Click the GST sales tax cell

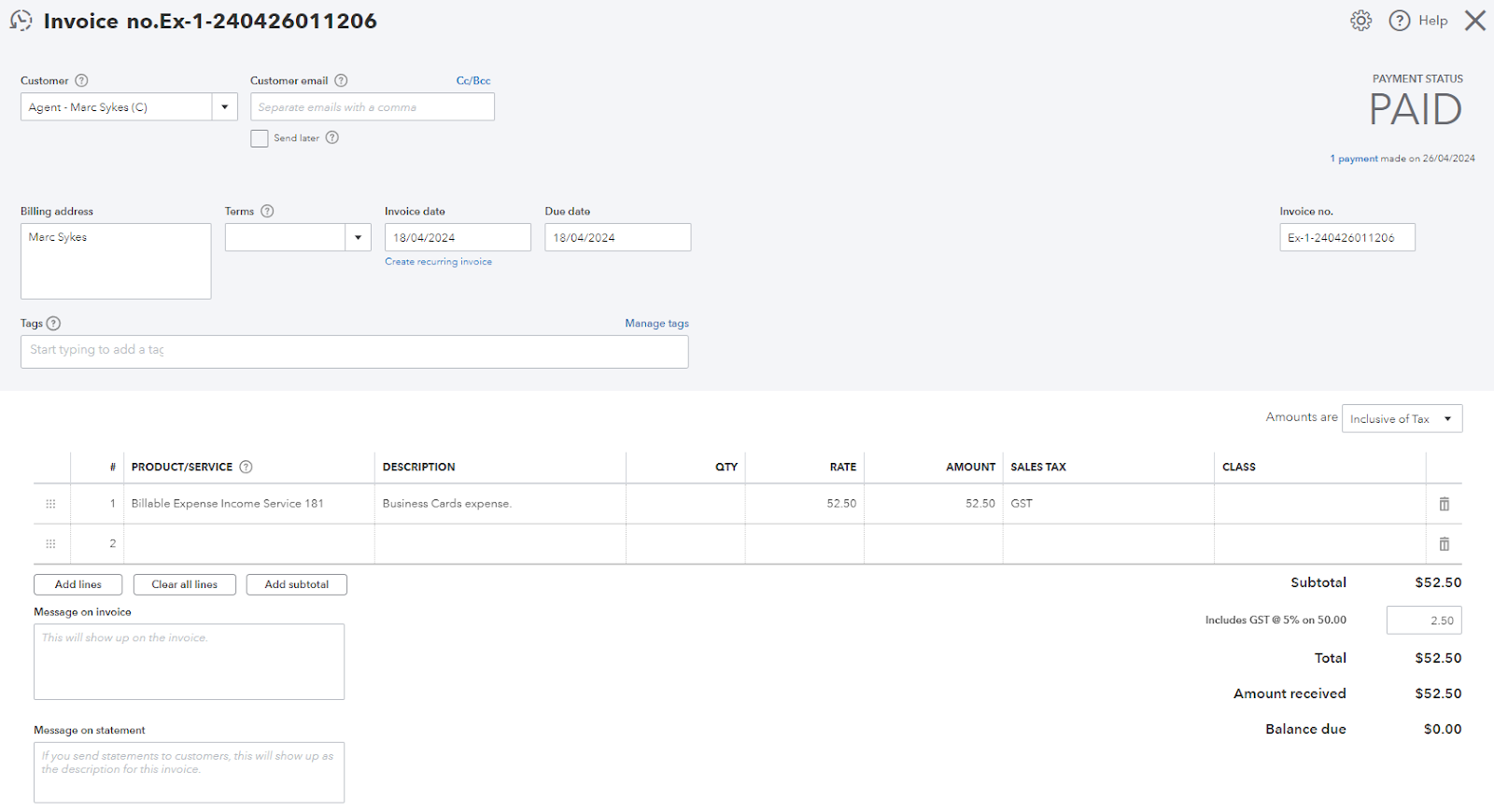(1108, 503)
